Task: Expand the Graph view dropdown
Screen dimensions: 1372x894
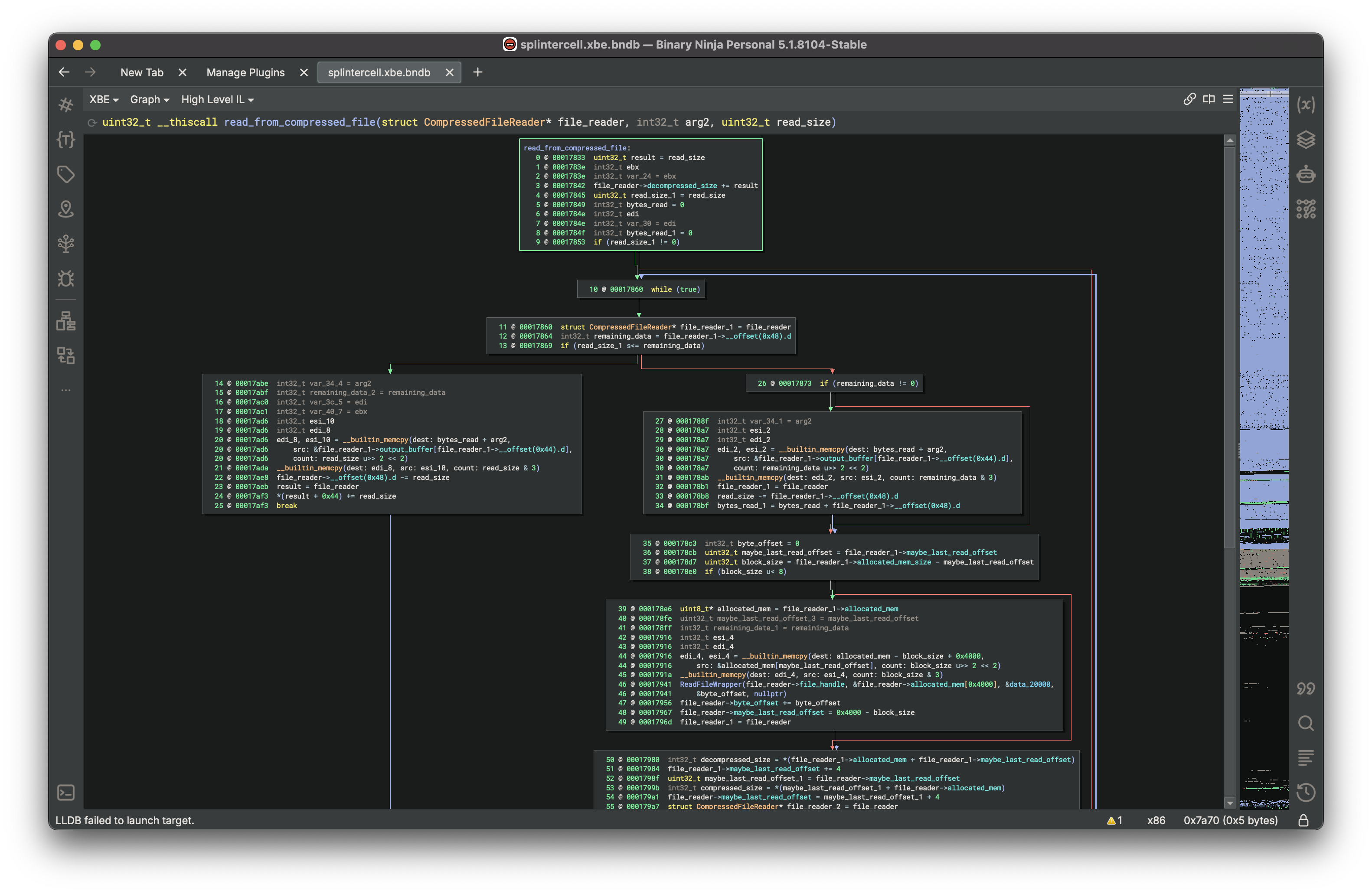Action: pos(149,100)
